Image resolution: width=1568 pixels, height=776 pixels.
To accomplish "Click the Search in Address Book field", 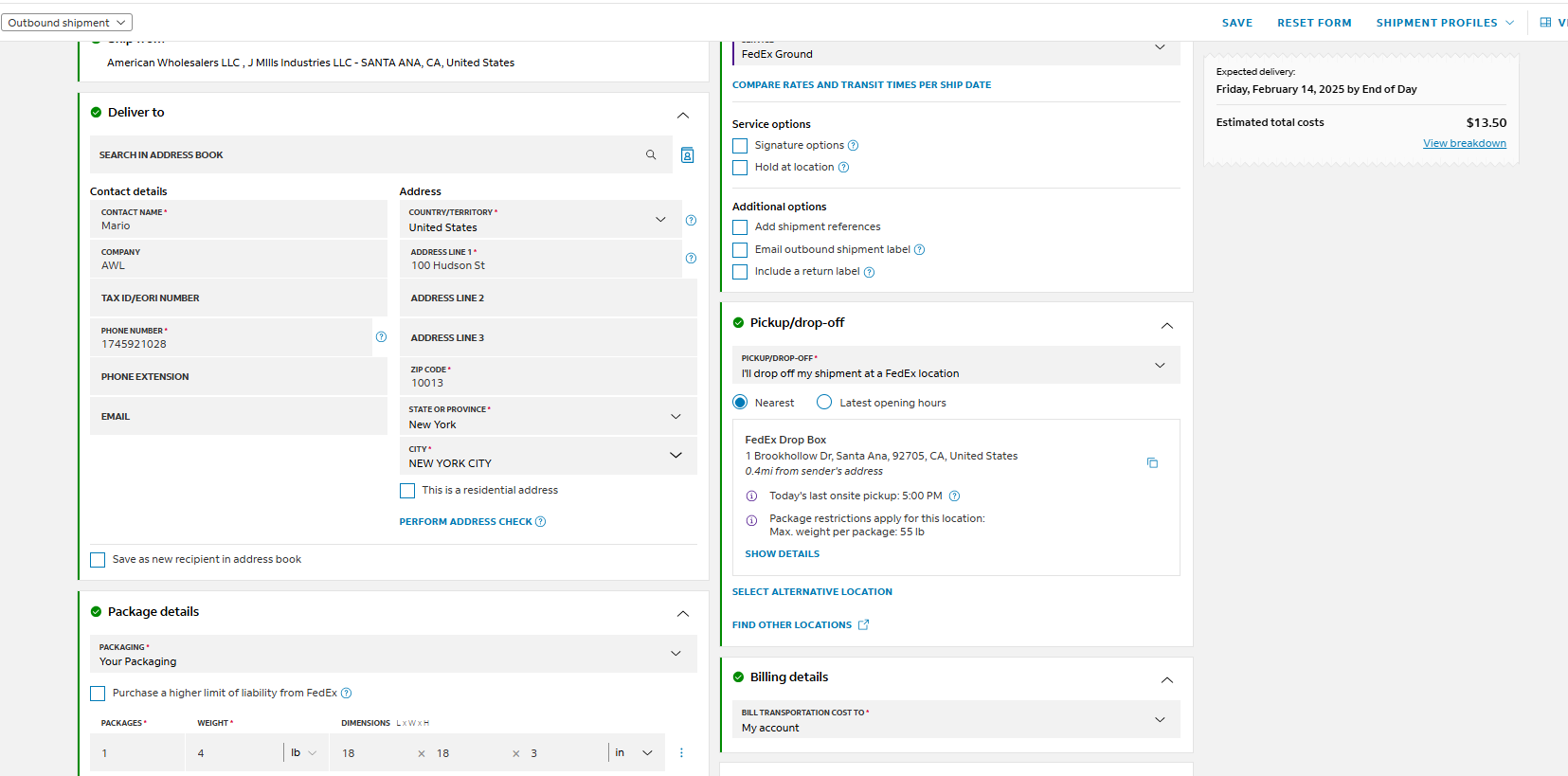I will [x=381, y=154].
